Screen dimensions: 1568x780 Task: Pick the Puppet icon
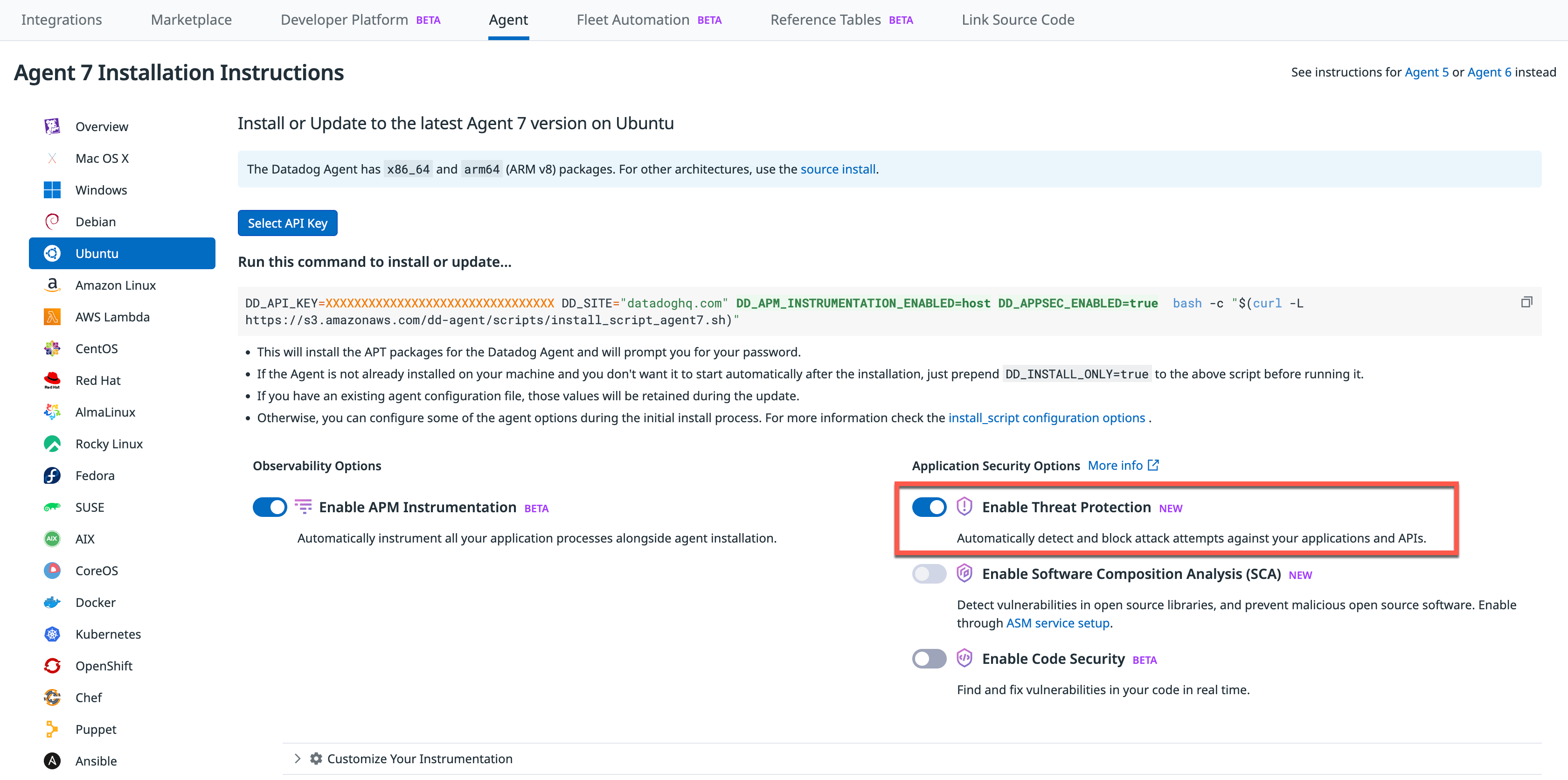52,729
